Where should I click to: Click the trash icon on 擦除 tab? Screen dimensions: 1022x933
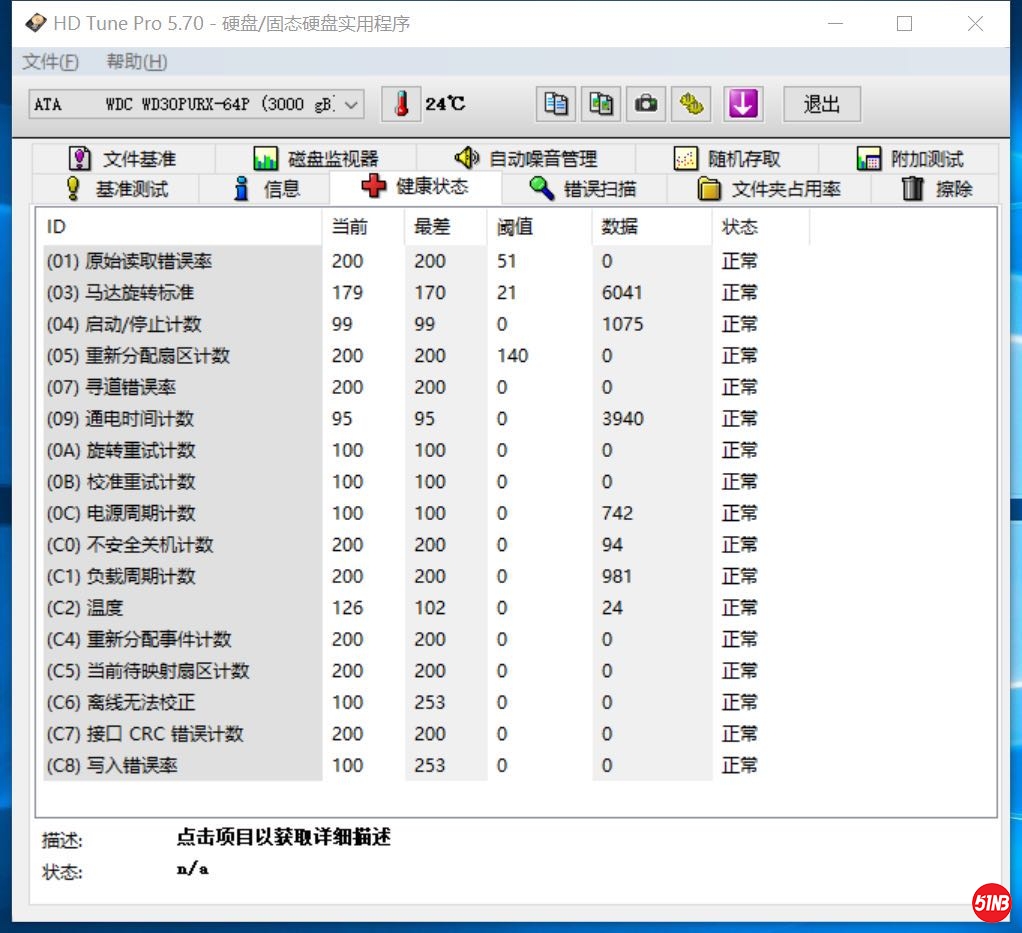912,187
